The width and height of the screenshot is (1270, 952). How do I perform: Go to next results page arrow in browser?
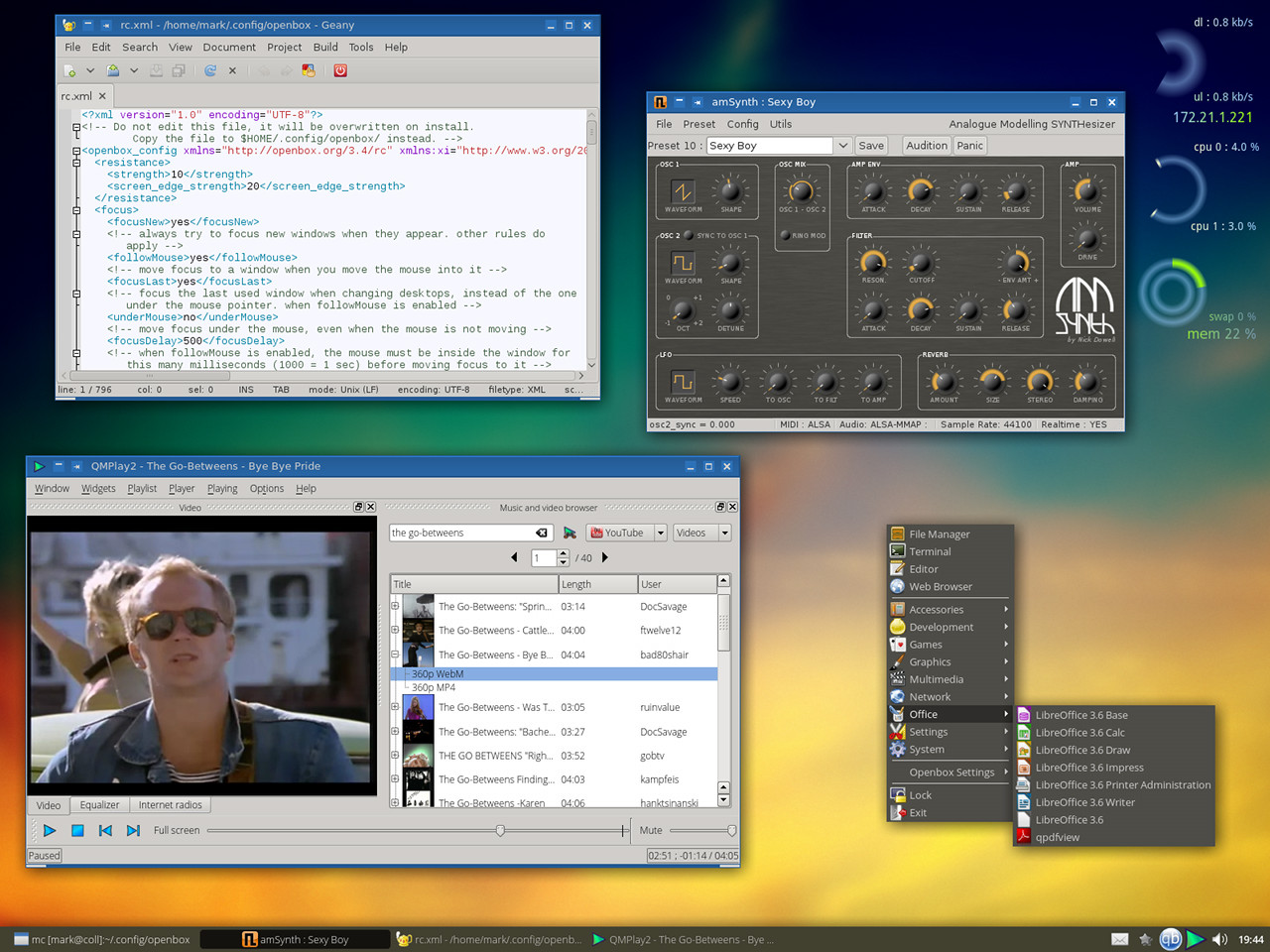pos(605,557)
